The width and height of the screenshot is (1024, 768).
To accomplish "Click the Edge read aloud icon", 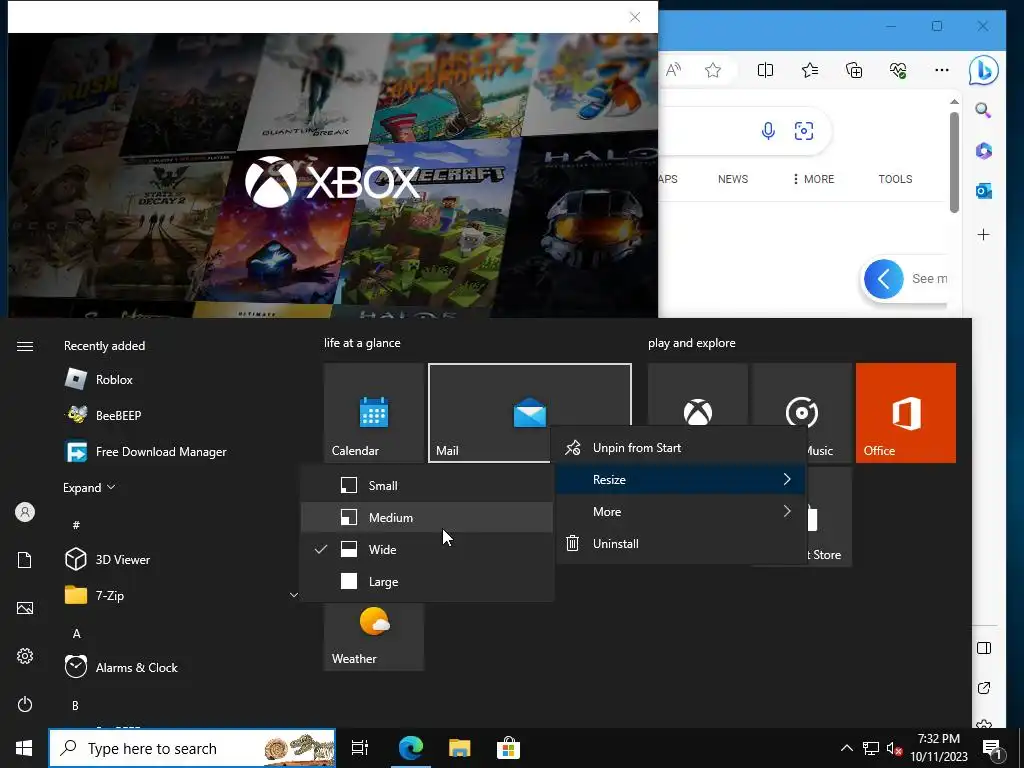I will pos(673,70).
